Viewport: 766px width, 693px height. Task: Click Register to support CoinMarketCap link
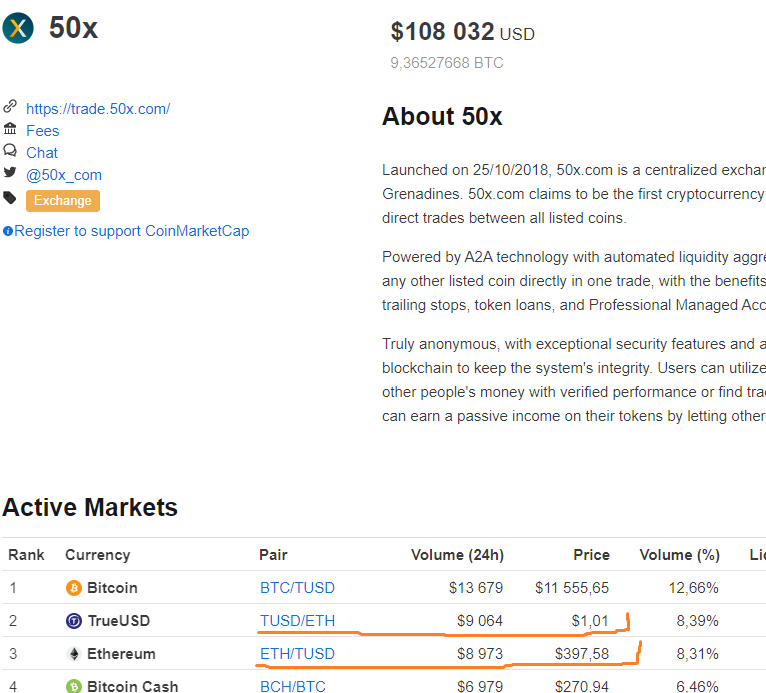click(132, 231)
